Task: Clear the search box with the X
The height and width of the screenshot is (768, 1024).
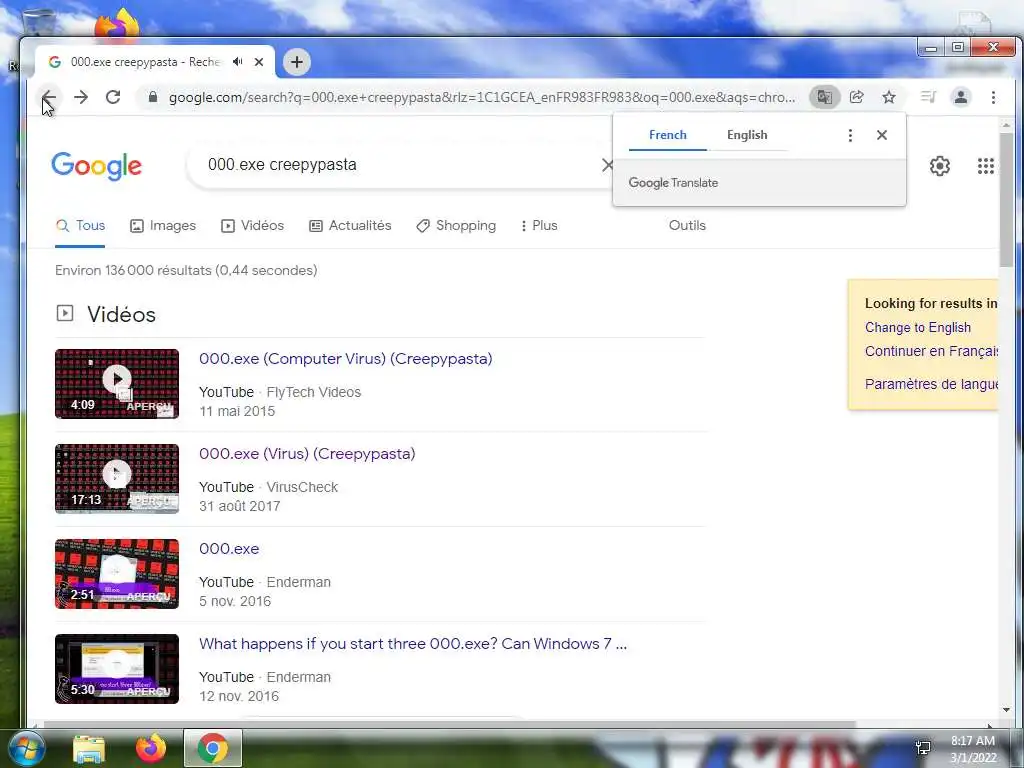Action: pyautogui.click(x=607, y=165)
